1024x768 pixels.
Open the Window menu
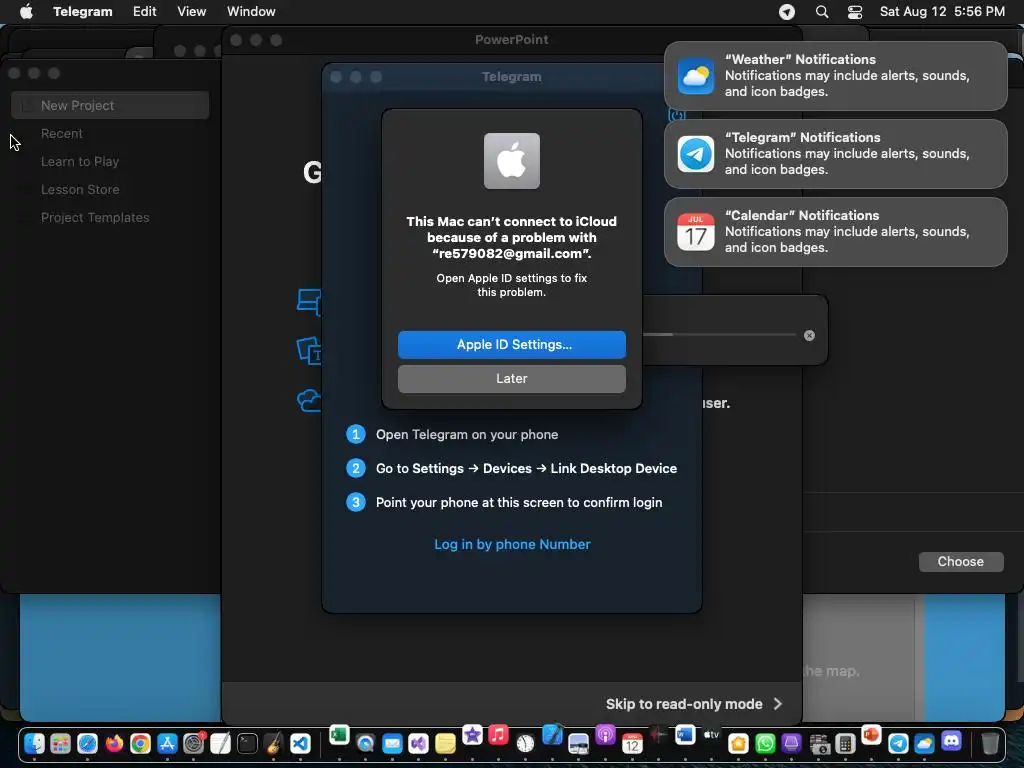click(251, 11)
